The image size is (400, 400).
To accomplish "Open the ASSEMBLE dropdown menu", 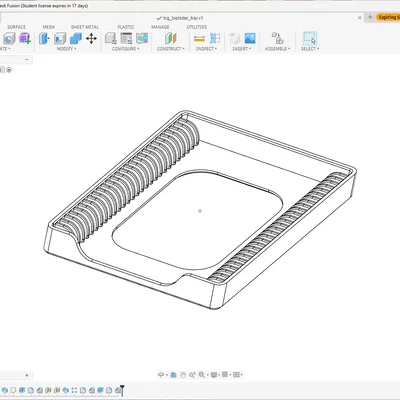I will point(278,49).
